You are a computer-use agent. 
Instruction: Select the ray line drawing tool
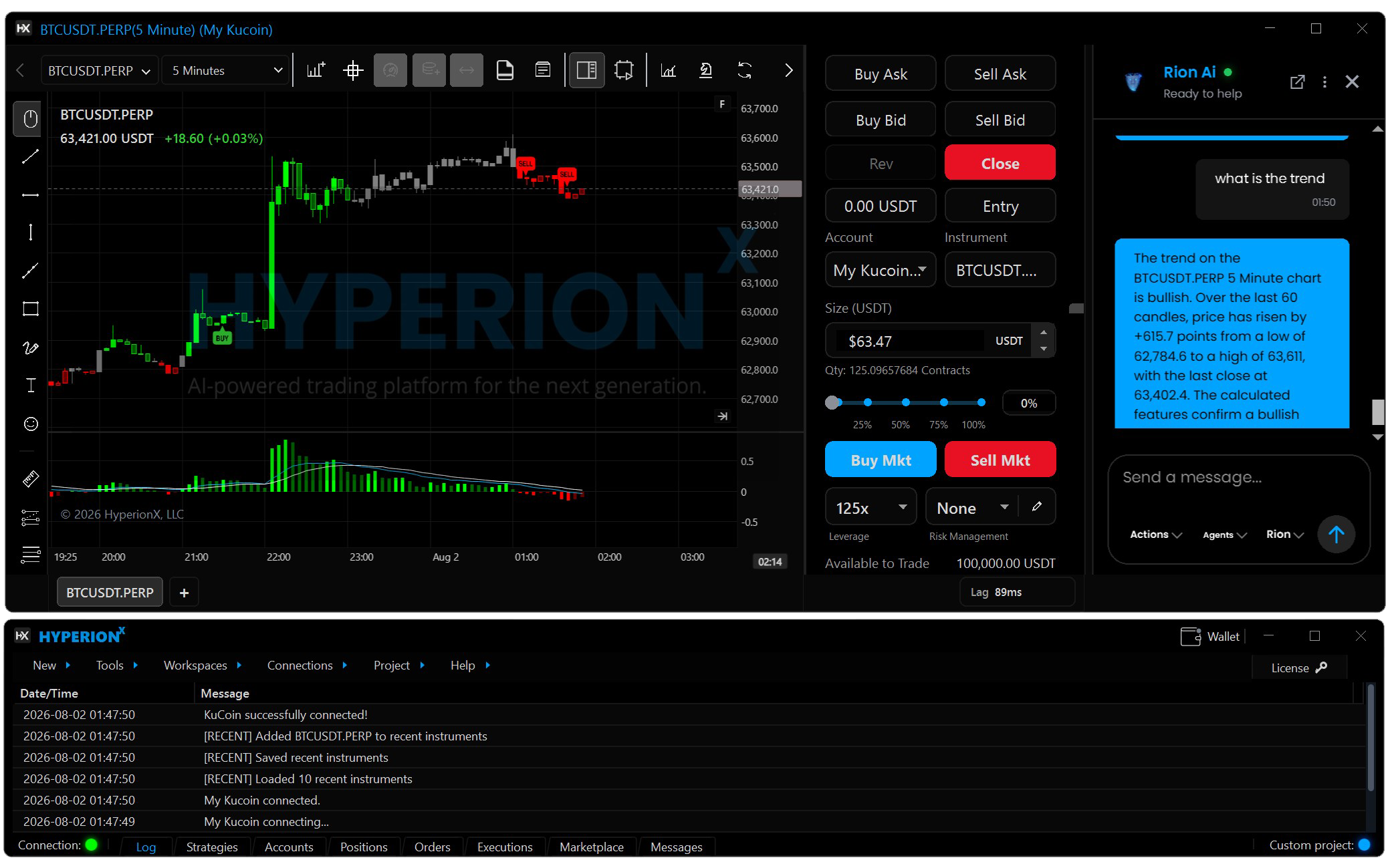tap(30, 270)
